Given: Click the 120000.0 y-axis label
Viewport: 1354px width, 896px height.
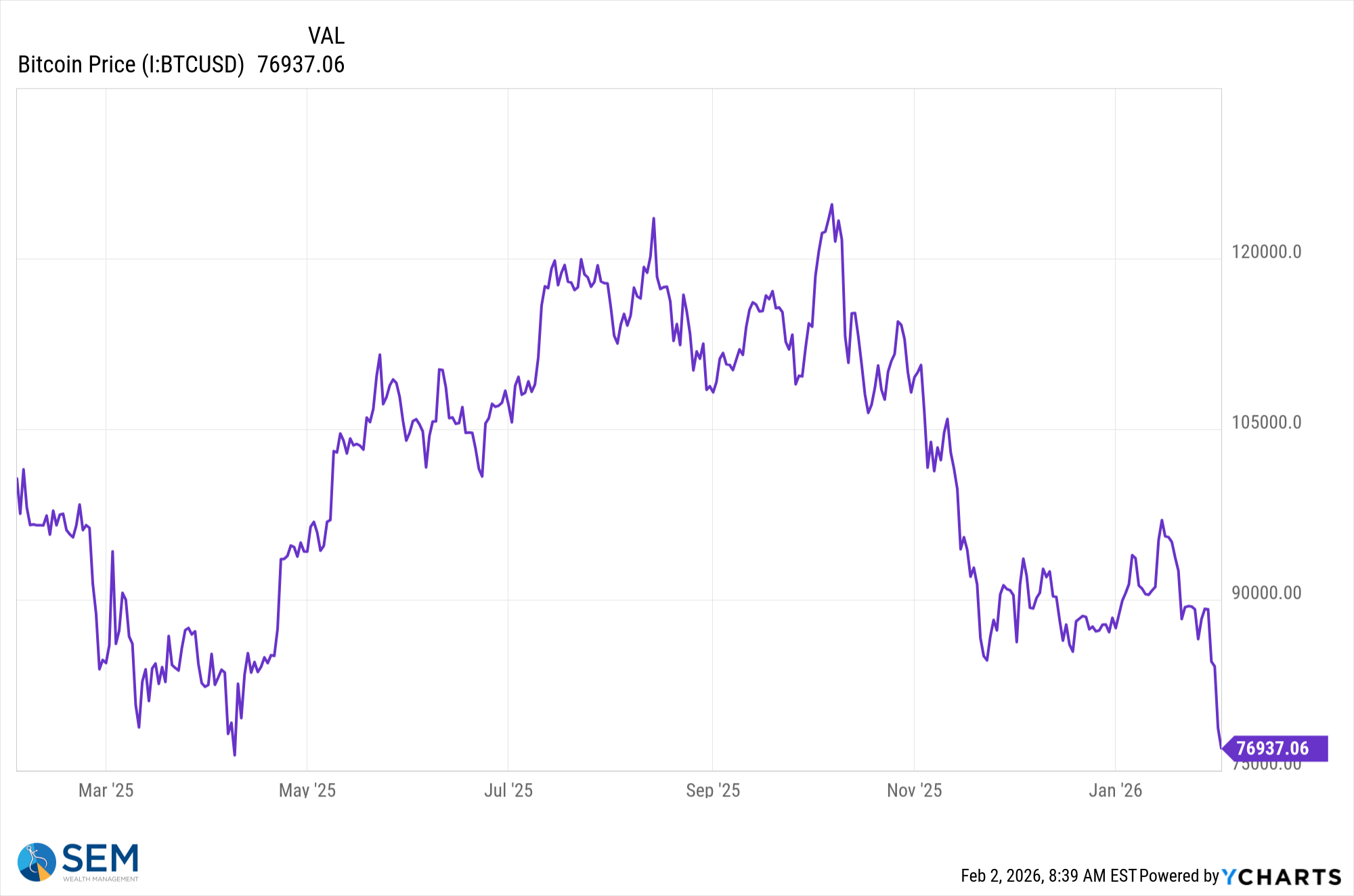Looking at the screenshot, I should [1266, 252].
